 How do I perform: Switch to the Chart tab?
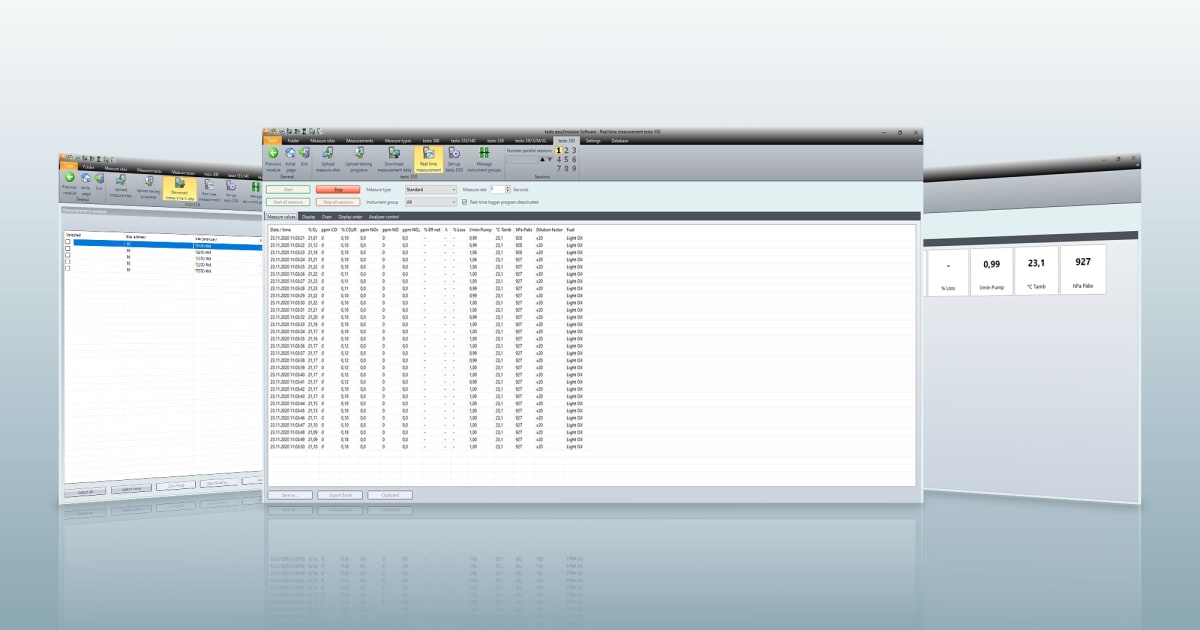pyautogui.click(x=326, y=215)
